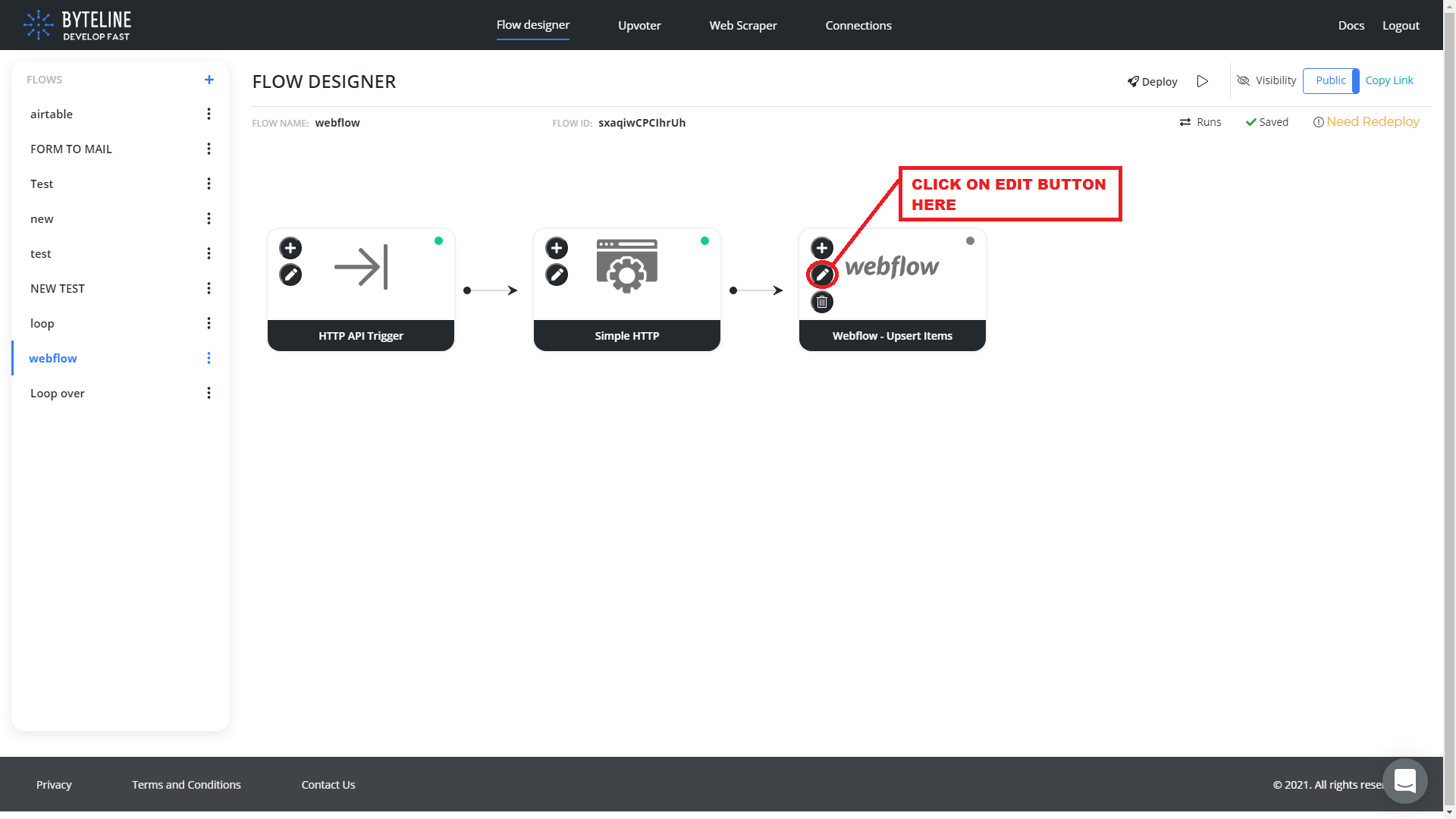Add node after HTTP API Trigger

(x=290, y=248)
